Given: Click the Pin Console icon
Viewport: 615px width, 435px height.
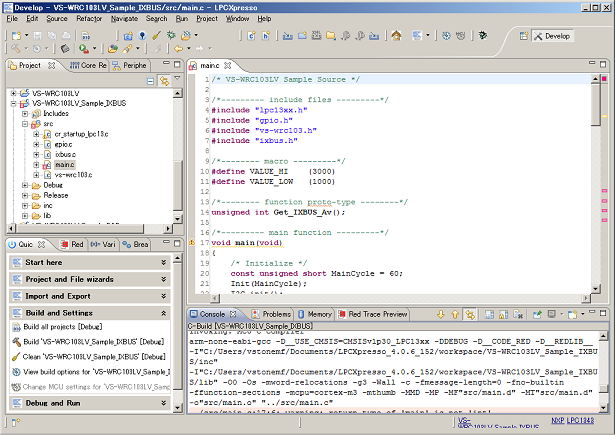Looking at the screenshot, I should click(537, 314).
